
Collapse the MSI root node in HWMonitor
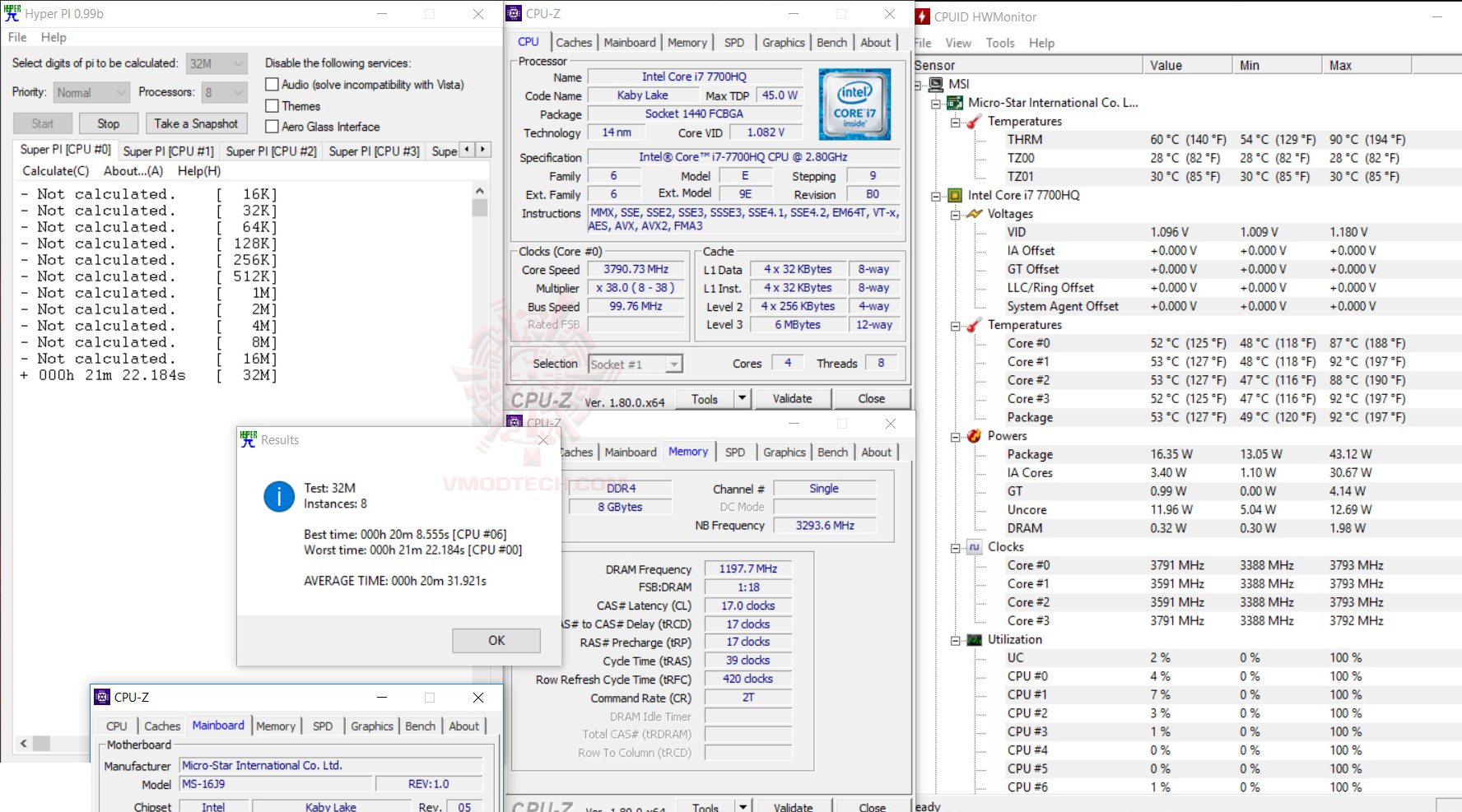click(x=919, y=84)
